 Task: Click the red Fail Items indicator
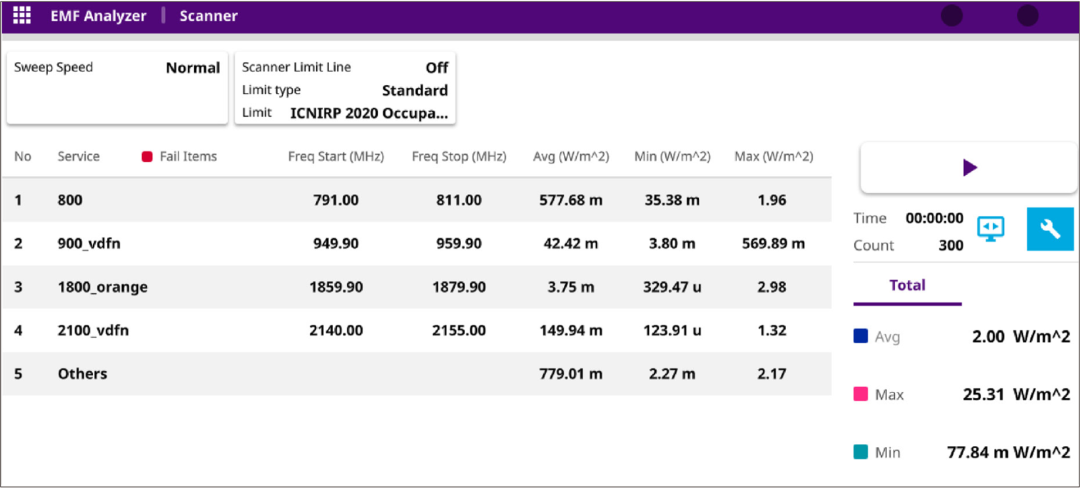(x=147, y=157)
